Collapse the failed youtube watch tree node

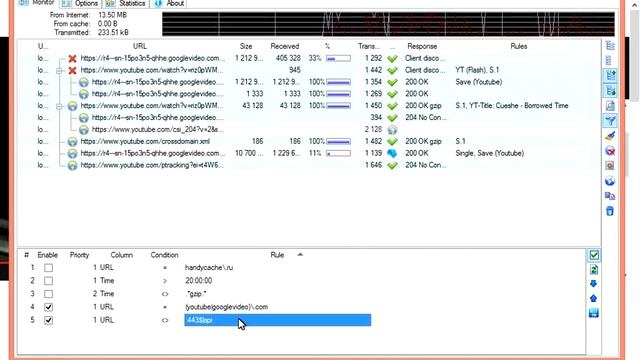tap(59, 71)
